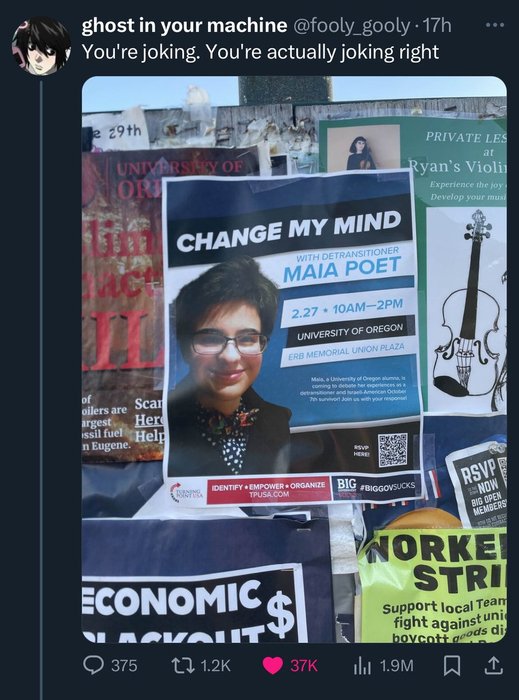Open the anime profile avatar
Viewport: 519px width, 700px height.
click(40, 46)
